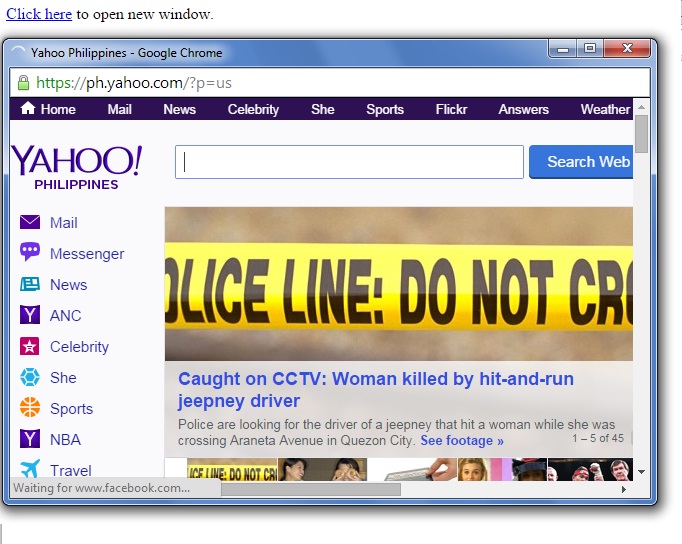
Task: Click the News newspaper icon in sidebar
Action: [x=30, y=284]
